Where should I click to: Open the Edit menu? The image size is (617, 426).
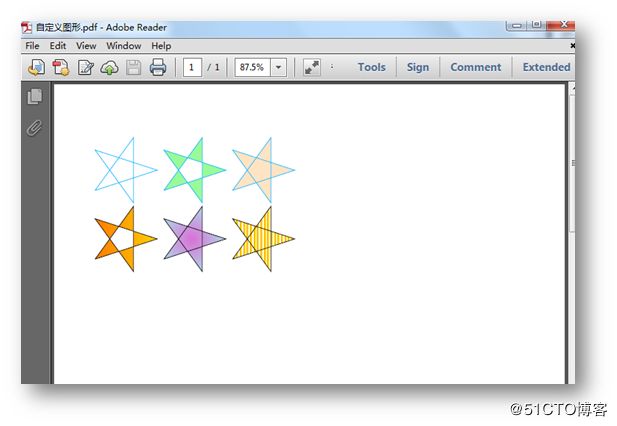pos(59,46)
